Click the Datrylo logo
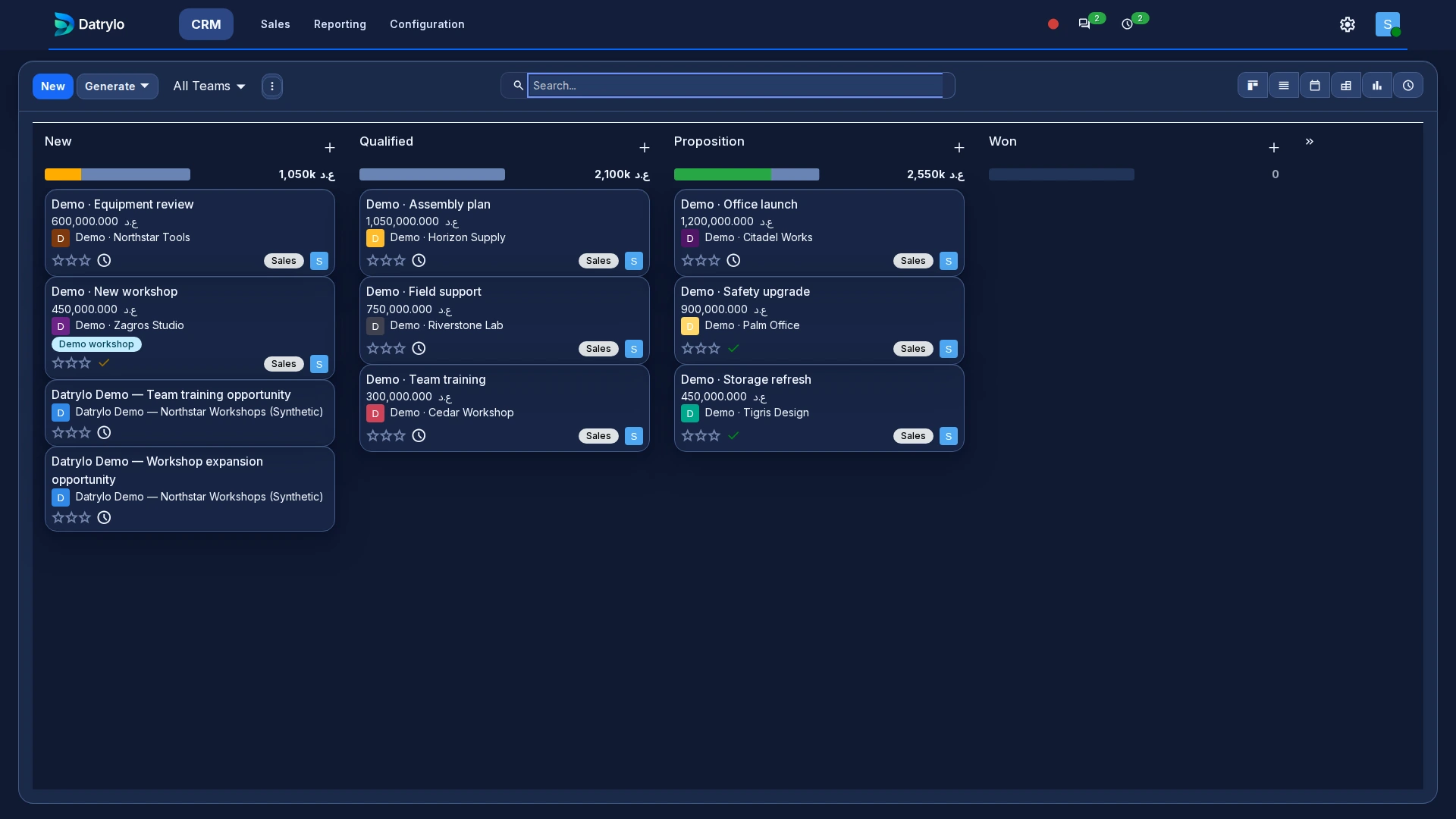 pyautogui.click(x=89, y=24)
